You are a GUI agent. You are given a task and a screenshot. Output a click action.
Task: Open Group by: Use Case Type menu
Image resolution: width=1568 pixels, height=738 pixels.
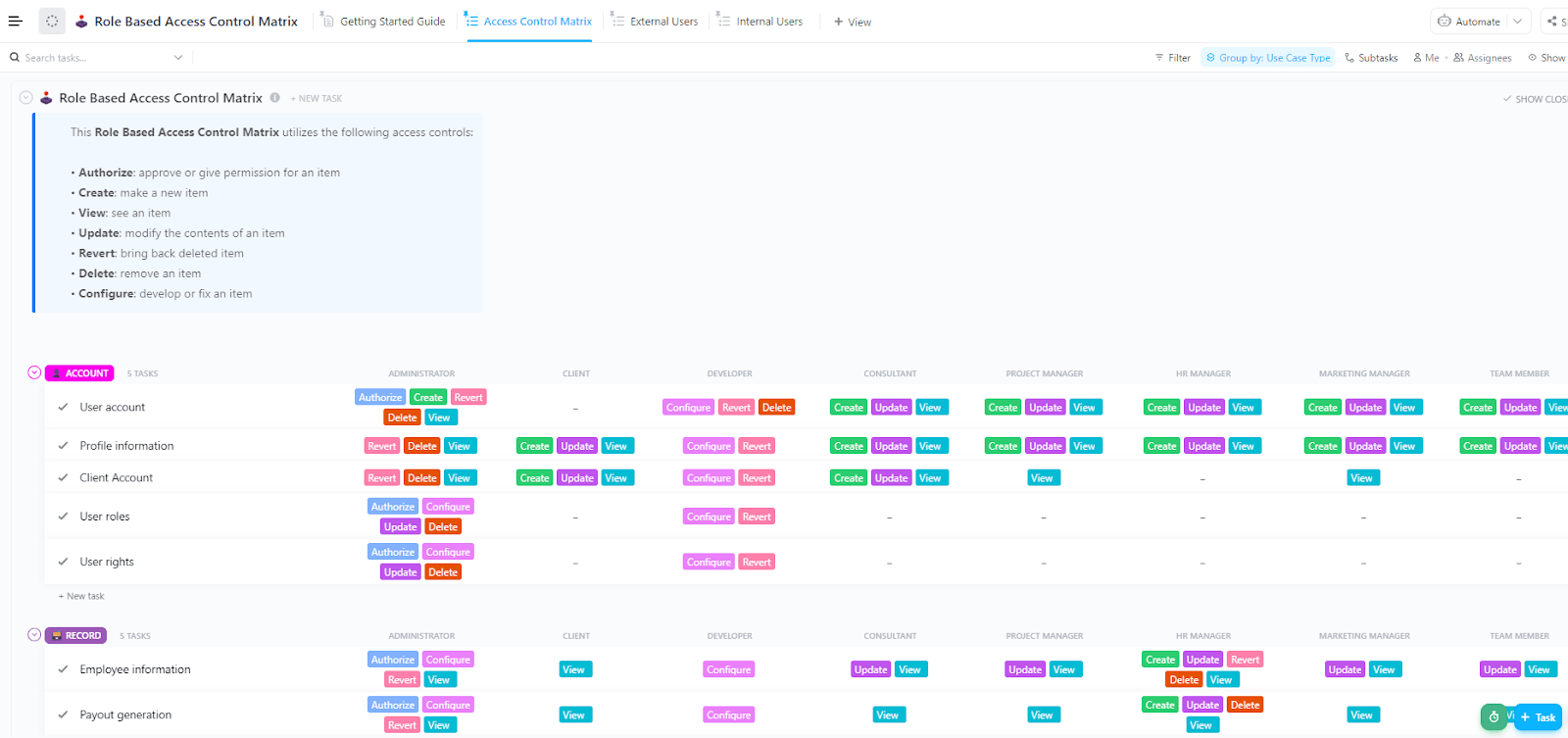coord(1268,58)
